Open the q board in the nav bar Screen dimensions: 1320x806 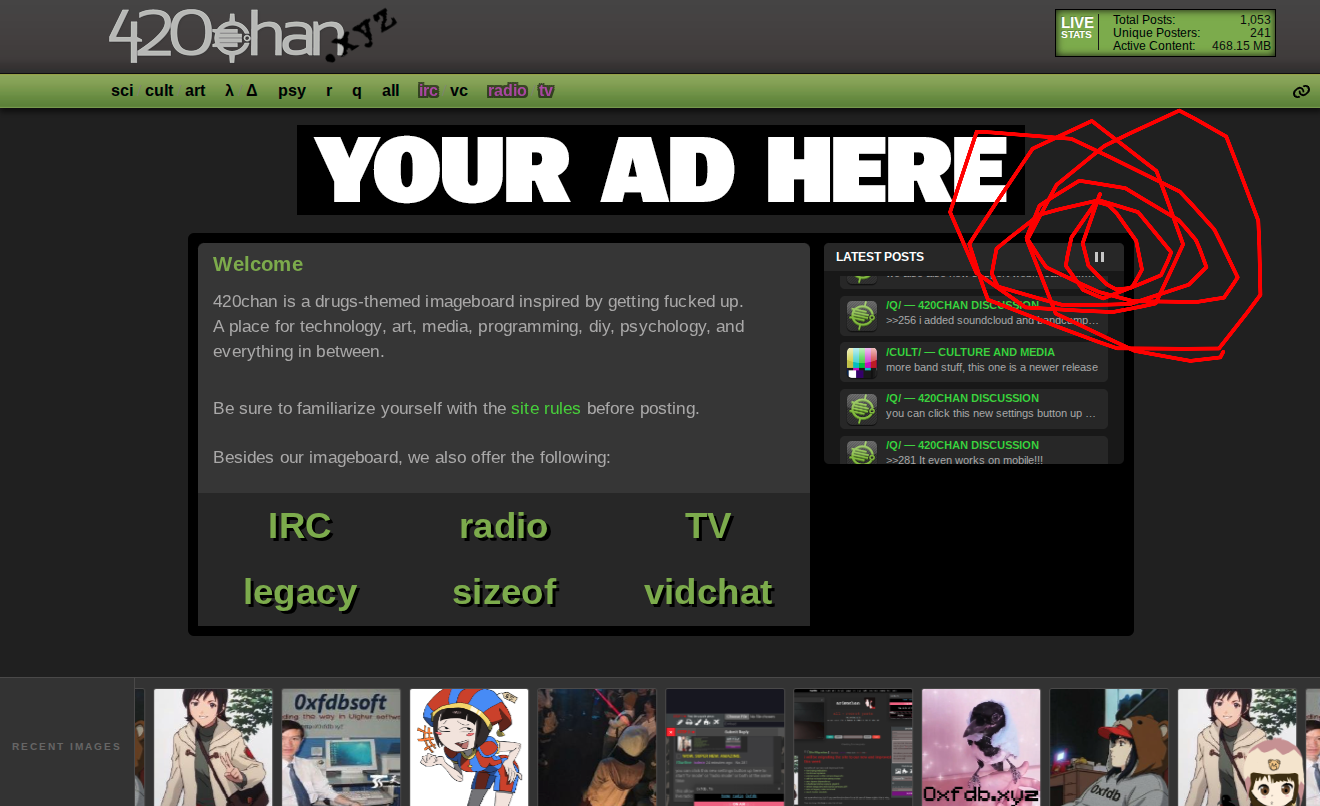pos(357,91)
